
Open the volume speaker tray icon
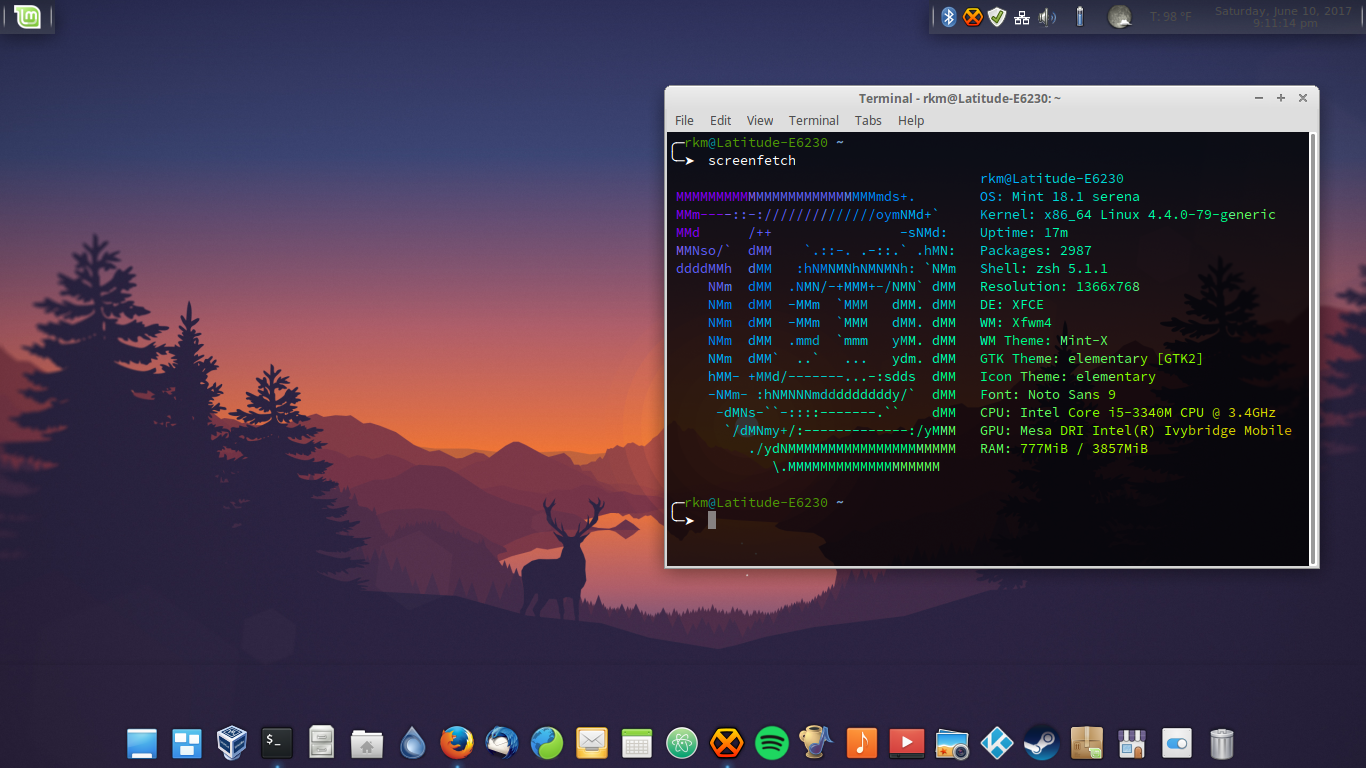1047,16
